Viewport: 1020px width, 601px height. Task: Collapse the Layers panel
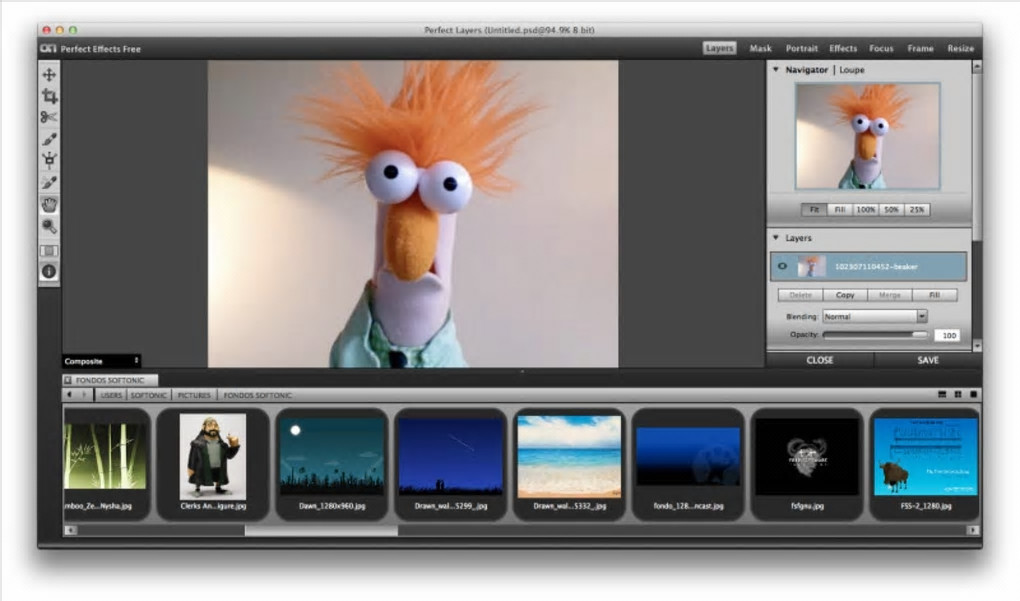pos(775,238)
